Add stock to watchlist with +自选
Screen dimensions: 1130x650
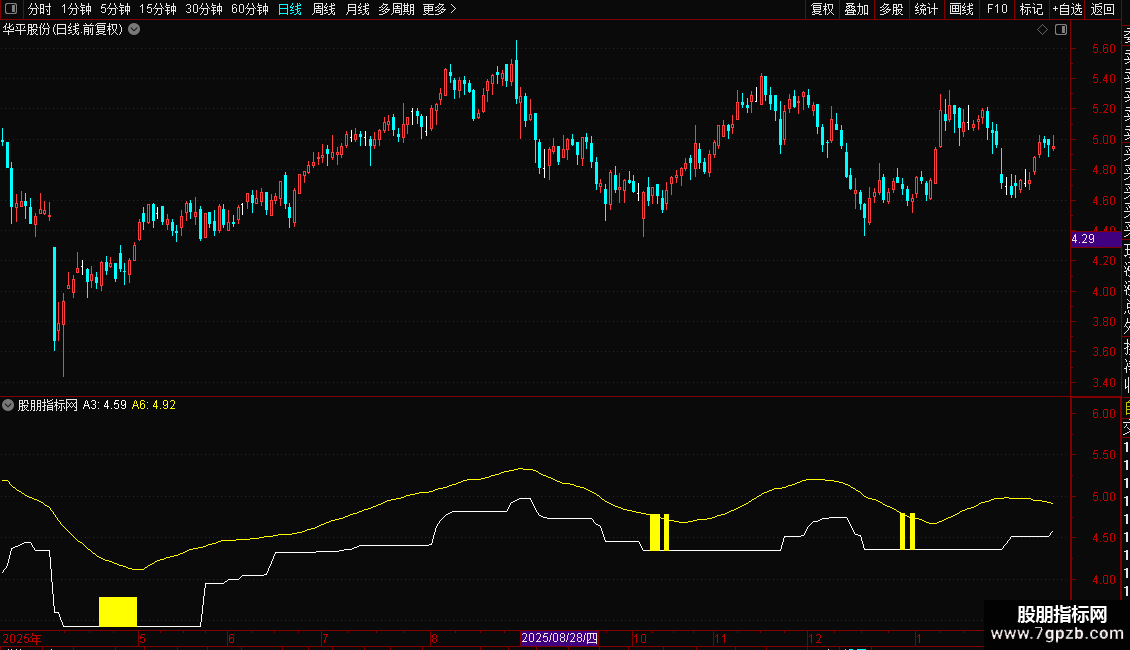click(x=1067, y=9)
